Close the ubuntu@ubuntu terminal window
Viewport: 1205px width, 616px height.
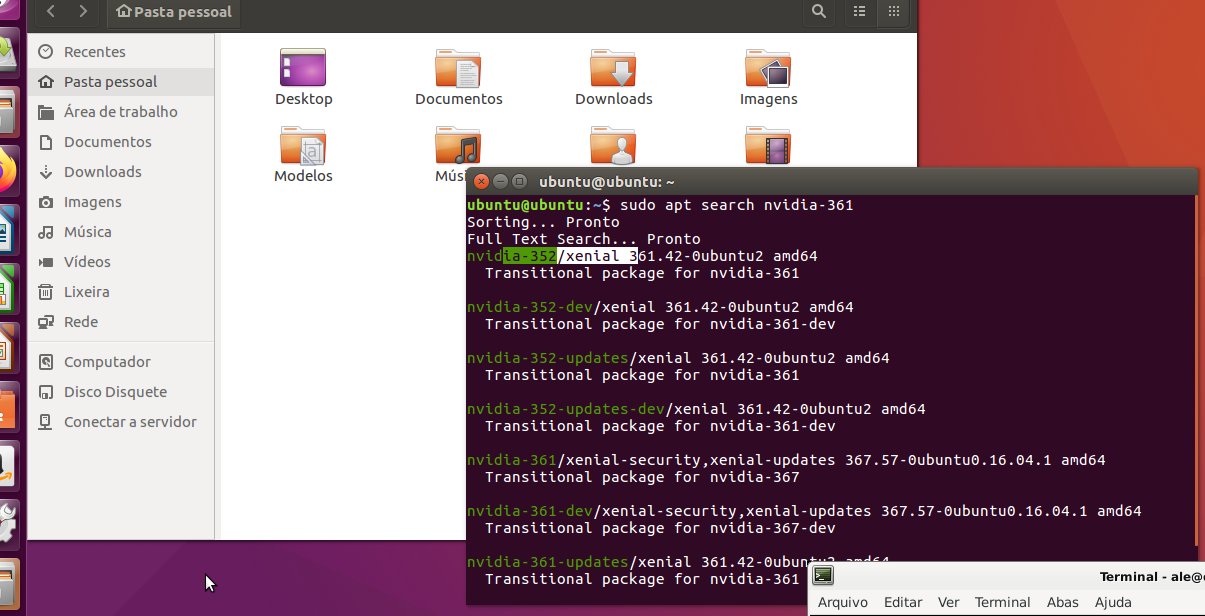click(x=481, y=181)
